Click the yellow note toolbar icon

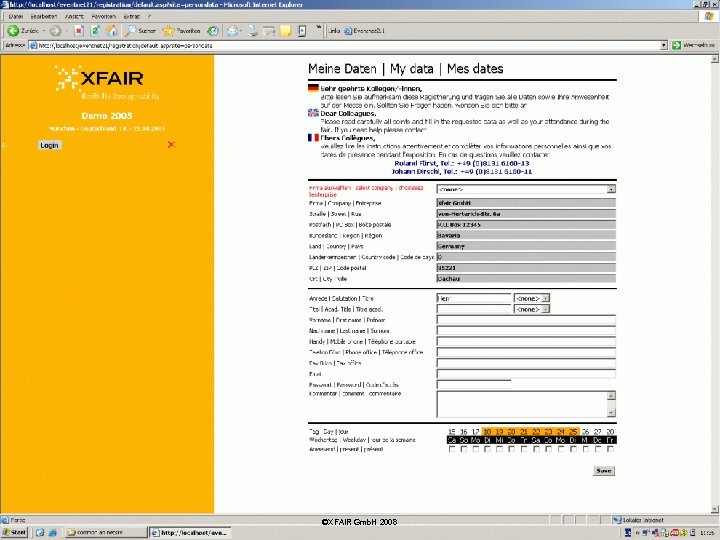286,31
